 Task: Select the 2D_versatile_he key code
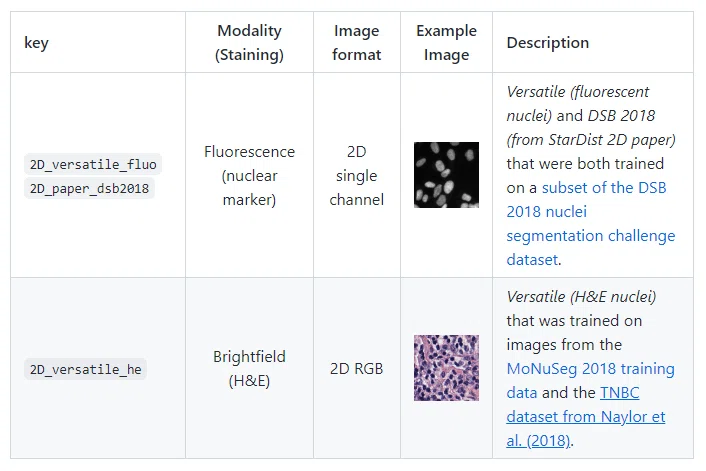pos(86,369)
